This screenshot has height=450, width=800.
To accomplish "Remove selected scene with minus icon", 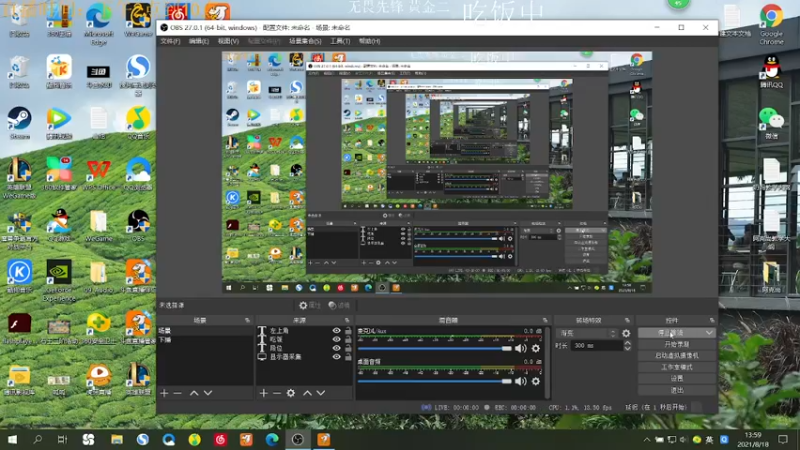I will (177, 393).
